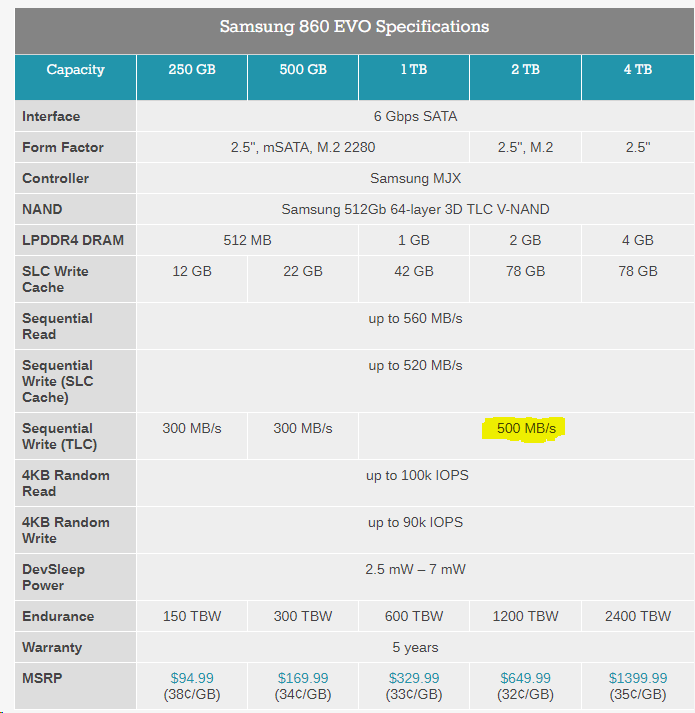Click the 2 GB DRAM cell
Viewport: 695px width, 713px height.
tap(525, 240)
